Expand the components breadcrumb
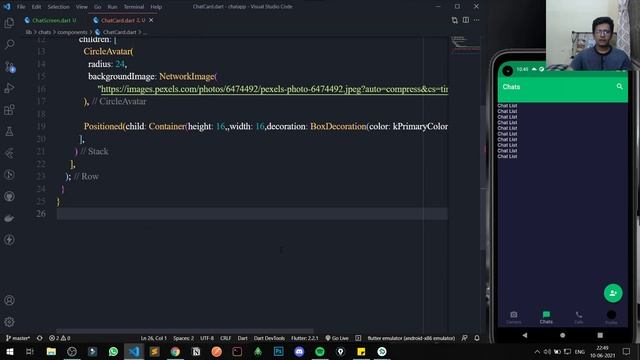 pos(72,32)
